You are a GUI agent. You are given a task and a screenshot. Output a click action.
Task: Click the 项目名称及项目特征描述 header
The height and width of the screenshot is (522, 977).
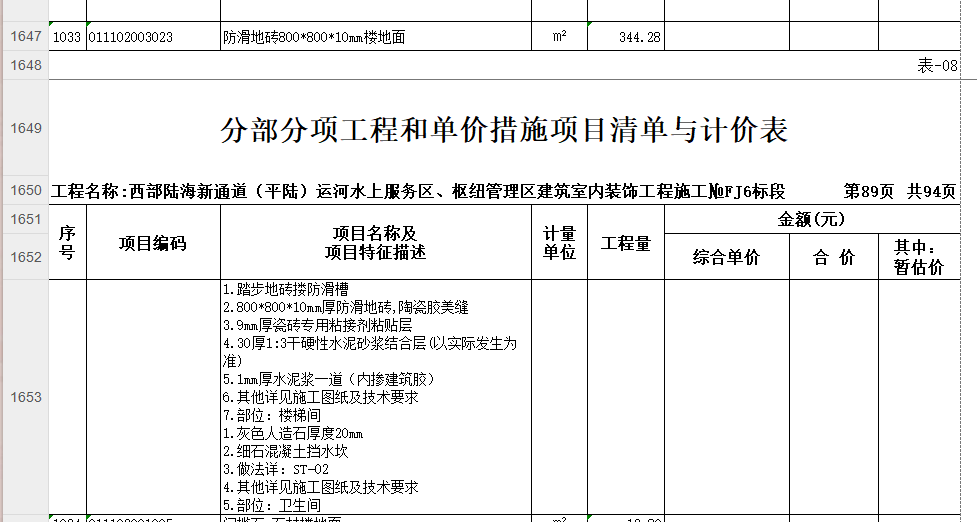pos(376,242)
